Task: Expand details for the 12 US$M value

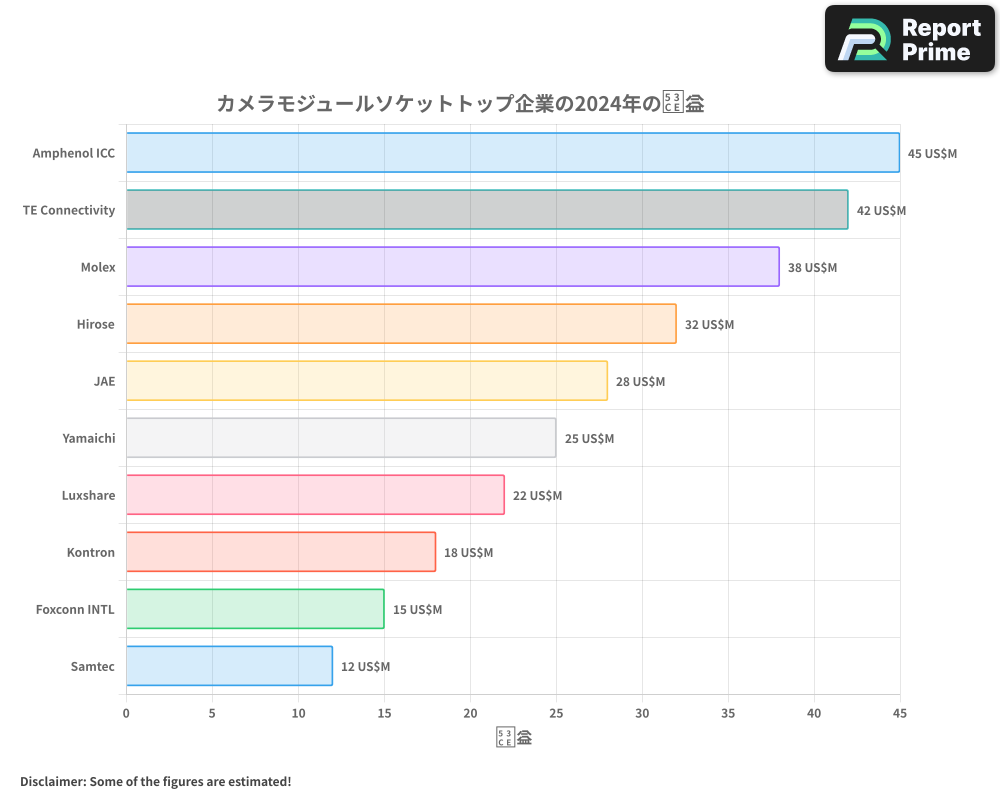Action: point(364,666)
